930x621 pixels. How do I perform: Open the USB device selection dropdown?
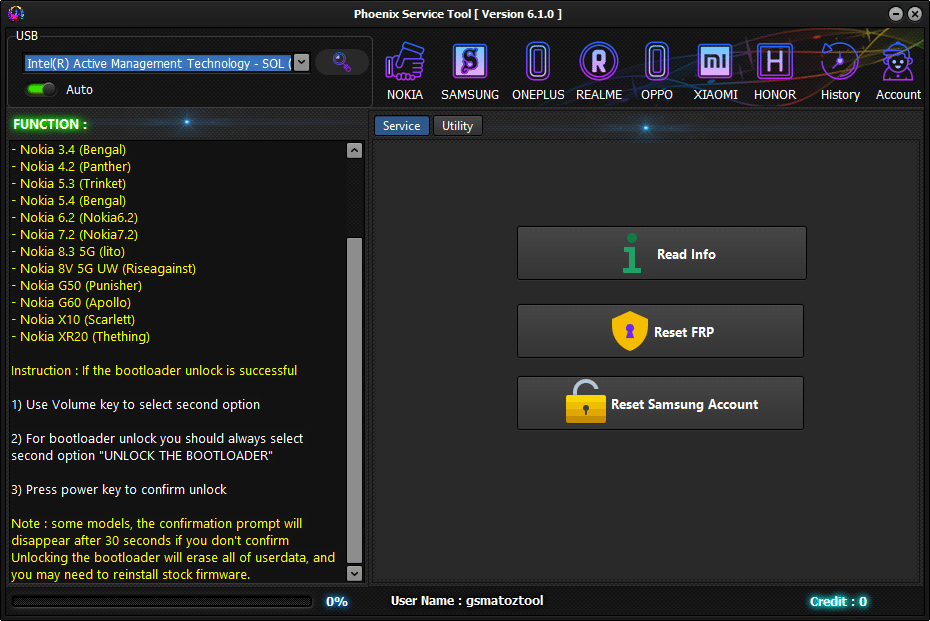[x=301, y=62]
